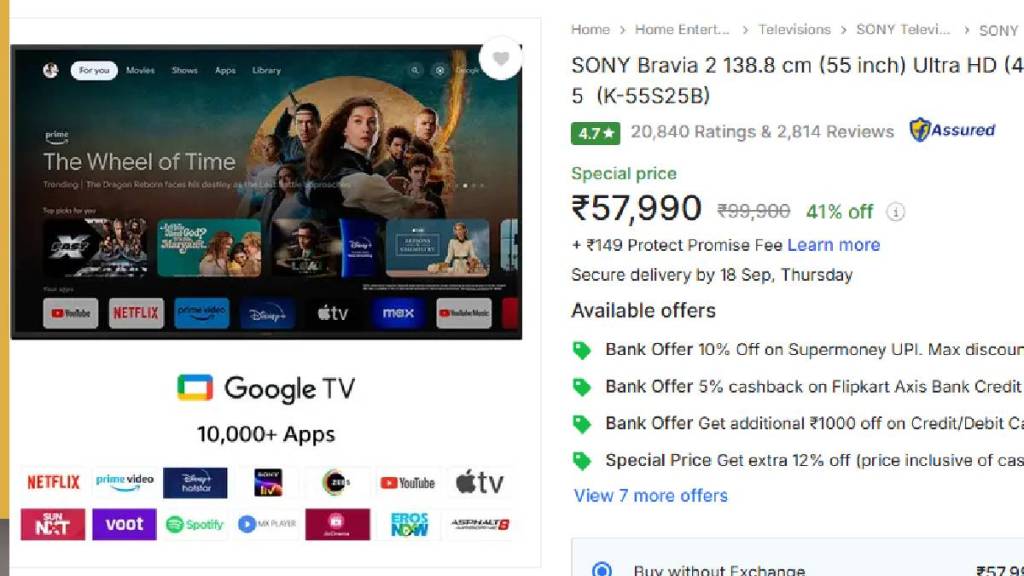Select the Buy without Exchange radio option
The image size is (1024, 576).
click(601, 569)
